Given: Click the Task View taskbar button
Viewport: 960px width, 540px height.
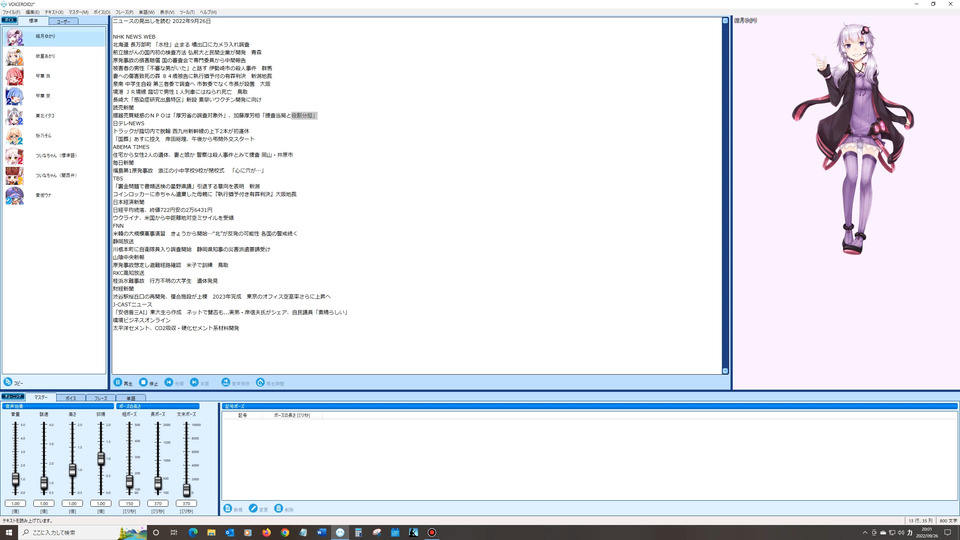Looking at the screenshot, I should tap(174, 533).
